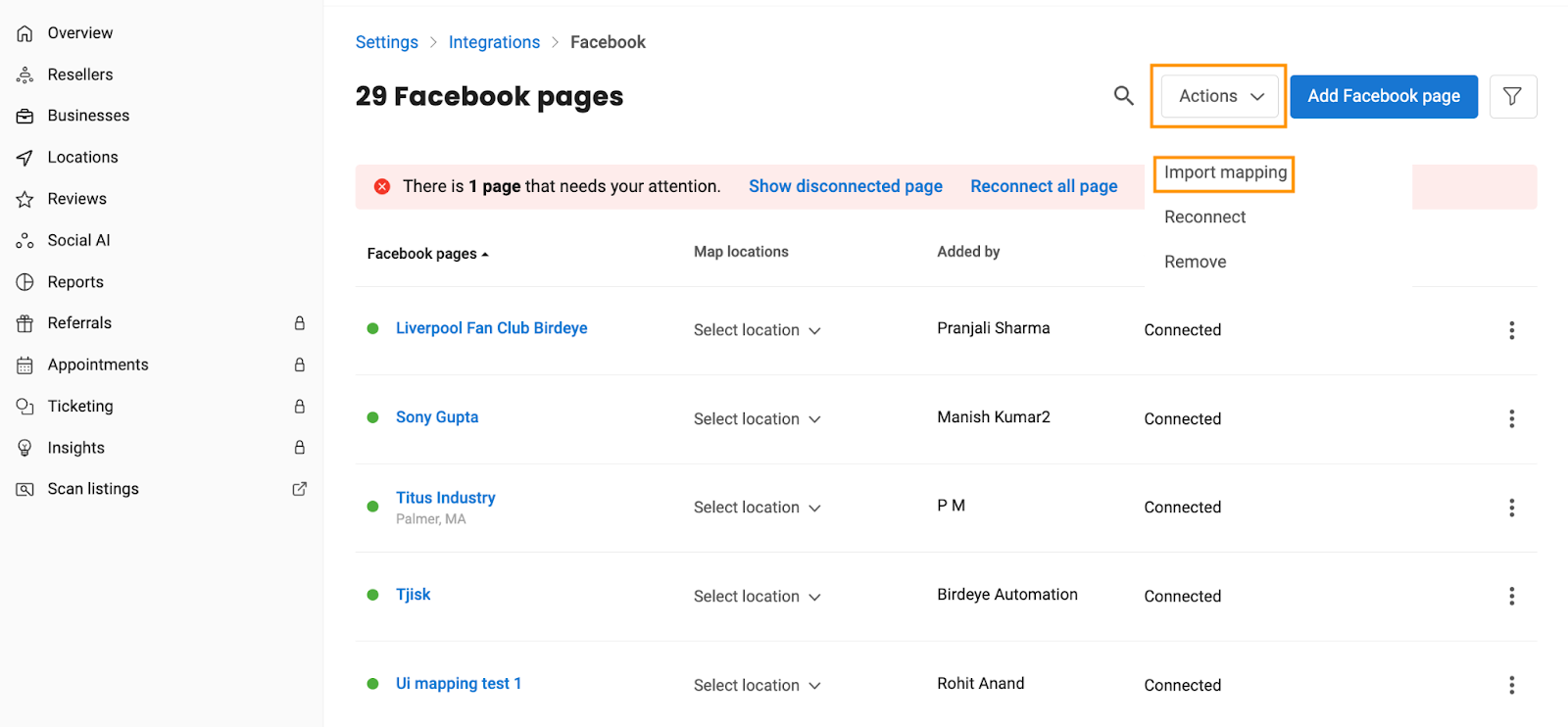This screenshot has width=1568, height=727.
Task: Expand Select location for Liverpool Fan Club Birdeye
Action: point(757,330)
